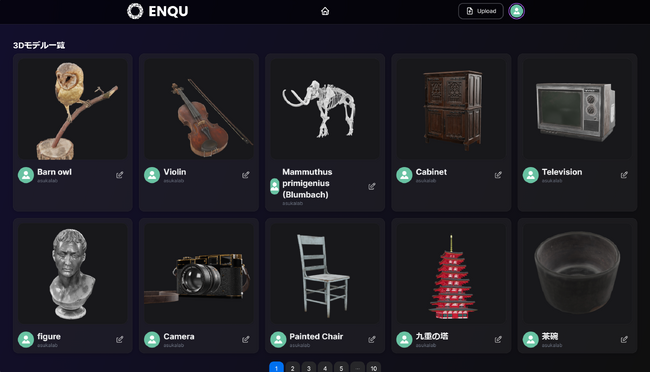The image size is (650, 373).
Task: Edit the Camera model entry
Action: tap(245, 339)
